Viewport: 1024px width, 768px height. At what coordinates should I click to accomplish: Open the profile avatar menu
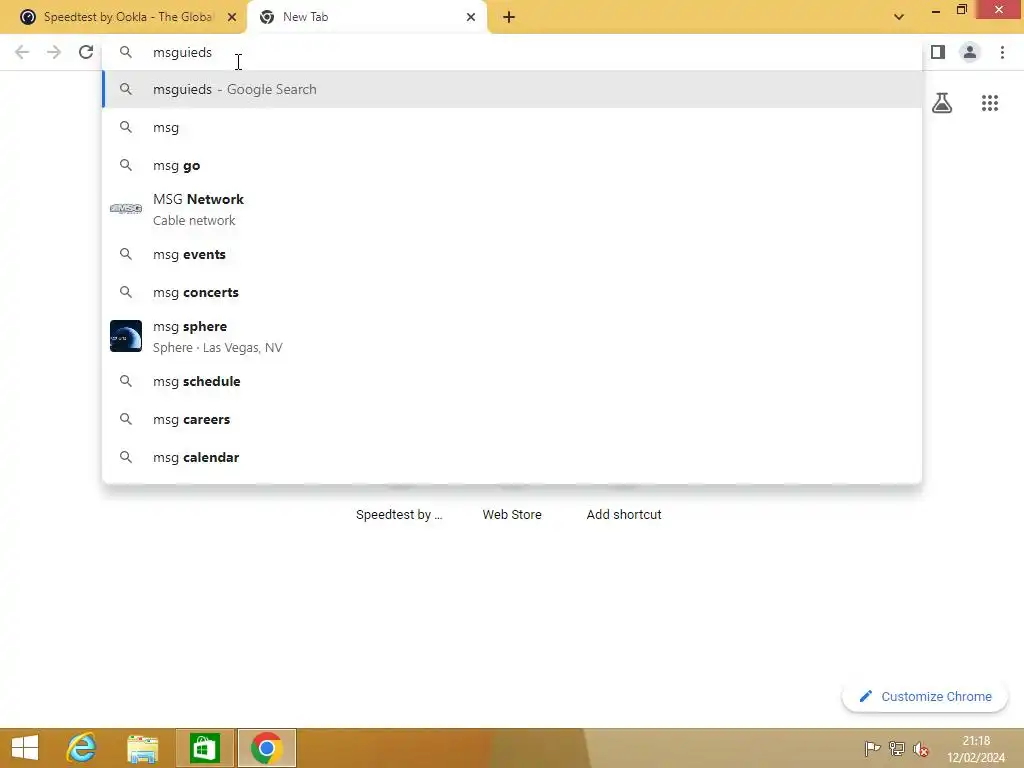(970, 52)
